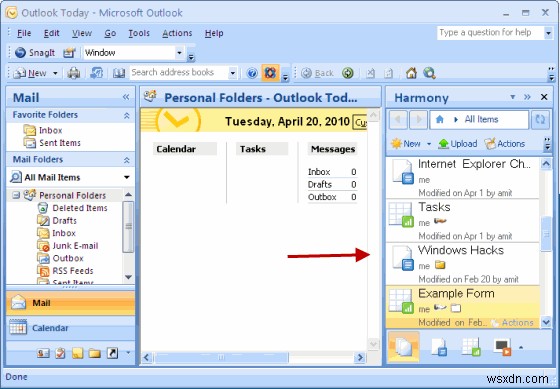560x389 pixels.
Task: Click the Folder List icon in navigation strip
Action: click(95, 354)
